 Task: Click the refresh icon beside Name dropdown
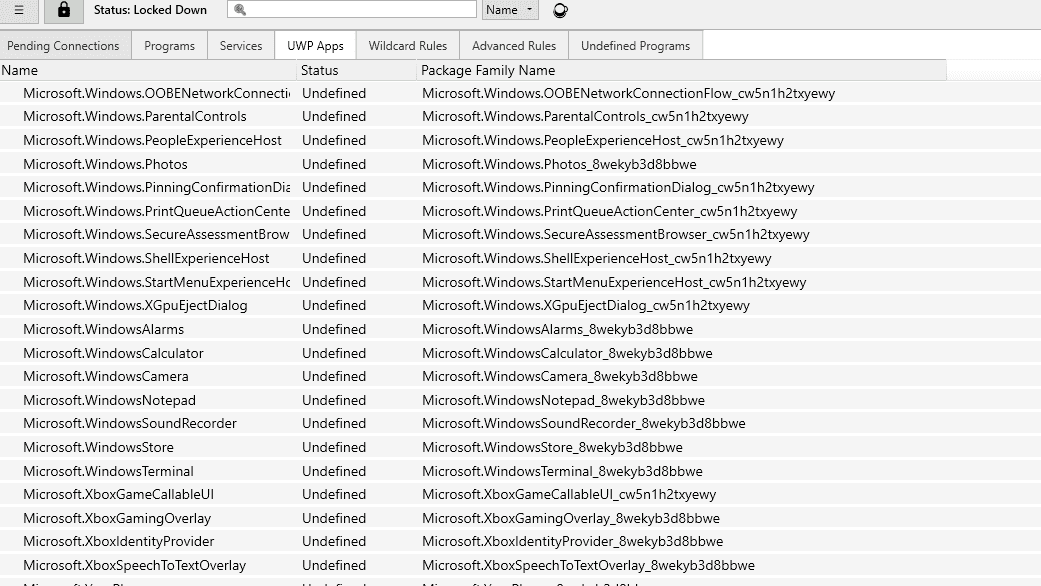(x=560, y=11)
